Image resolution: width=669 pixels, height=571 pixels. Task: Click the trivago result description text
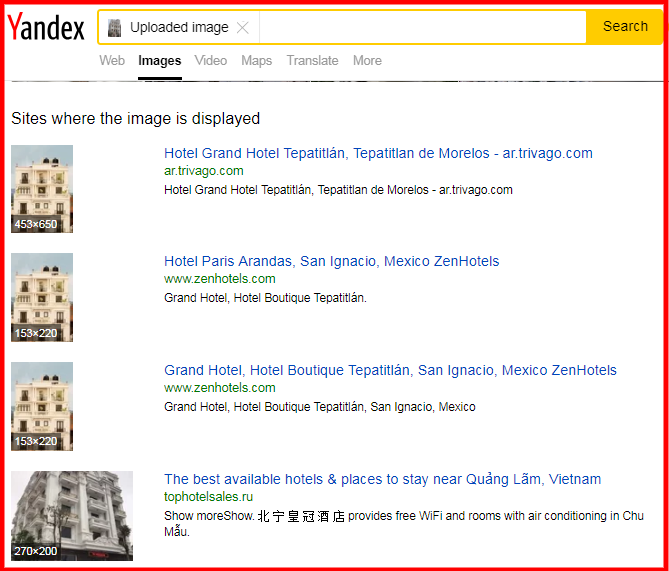pos(338,190)
